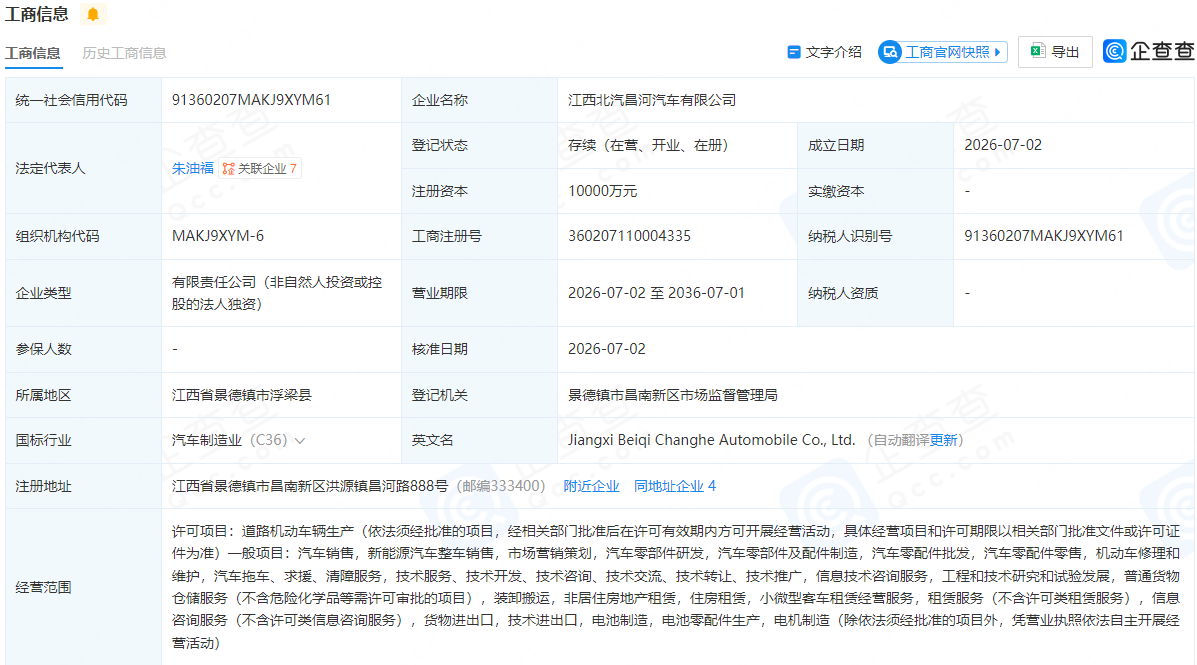Select organization code MAKJ9XYM-6
Screen dimensions: 1197x665
tap(218, 236)
